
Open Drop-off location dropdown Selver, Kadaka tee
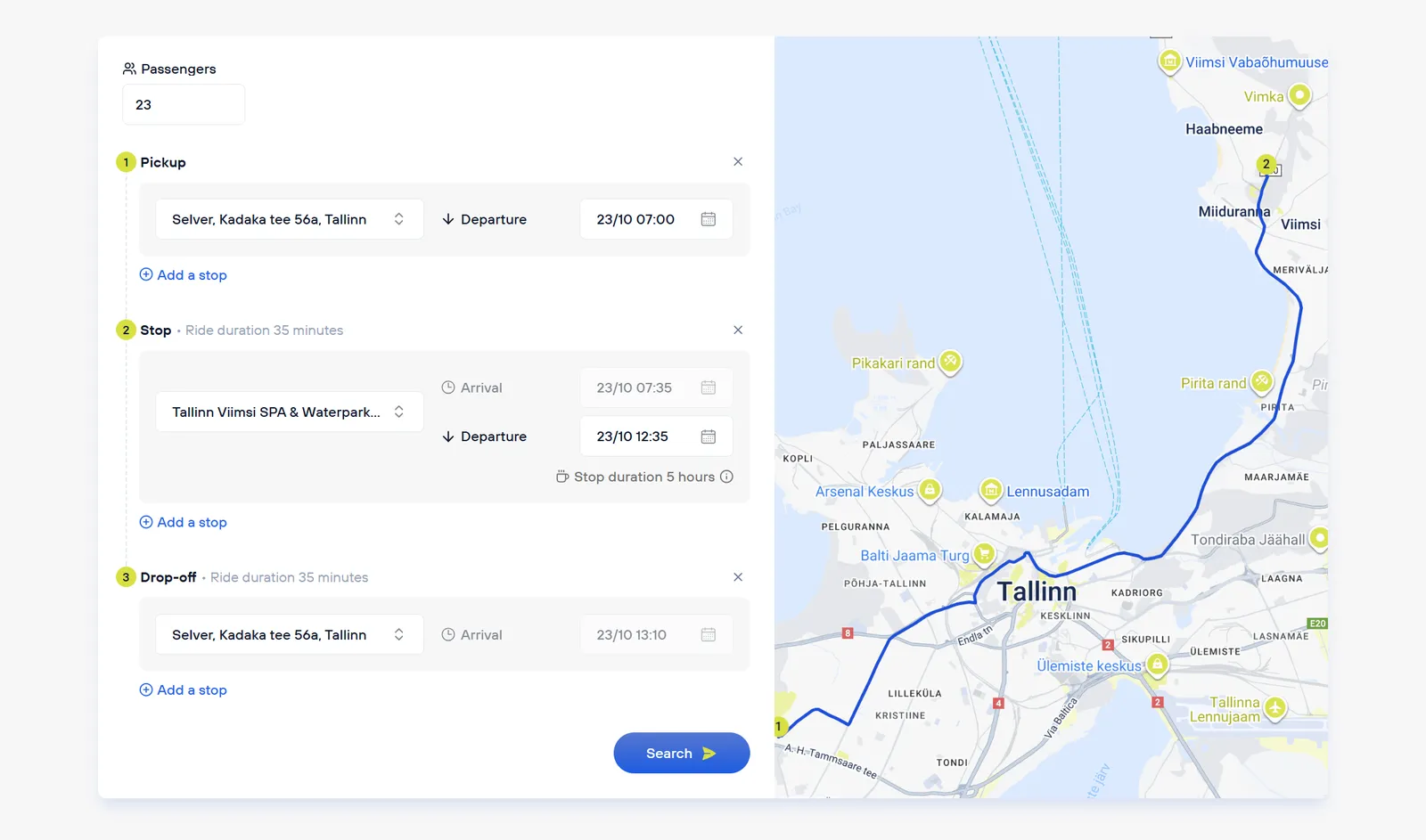click(x=290, y=635)
